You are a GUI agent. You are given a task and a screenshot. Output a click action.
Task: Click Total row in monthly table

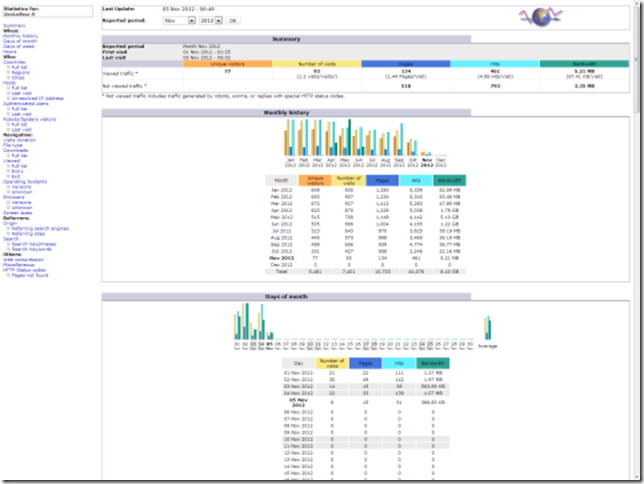[366, 272]
